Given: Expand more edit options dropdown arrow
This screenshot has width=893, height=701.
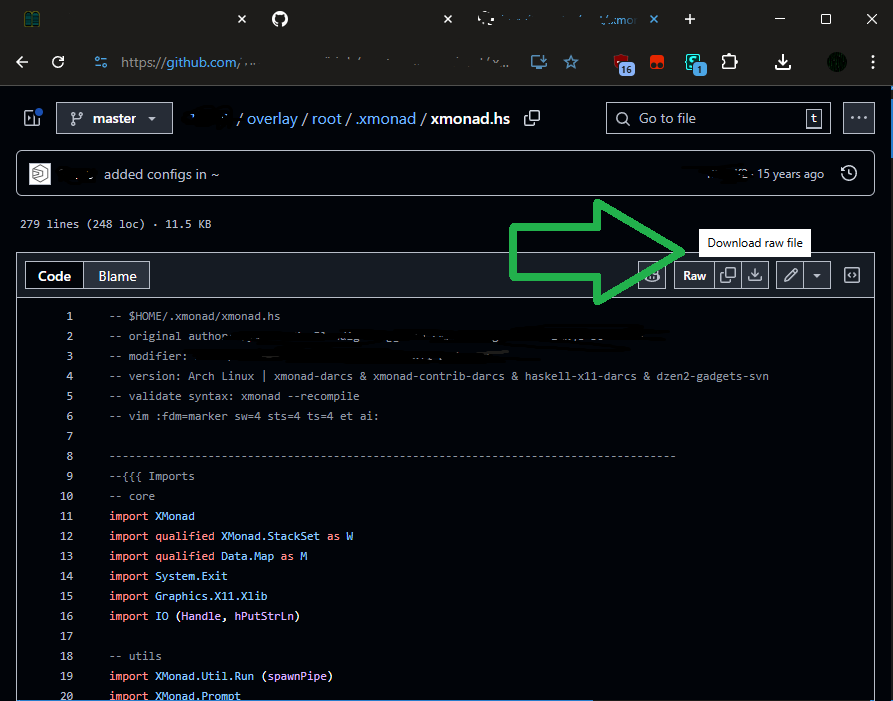Looking at the screenshot, I should pyautogui.click(x=817, y=275).
